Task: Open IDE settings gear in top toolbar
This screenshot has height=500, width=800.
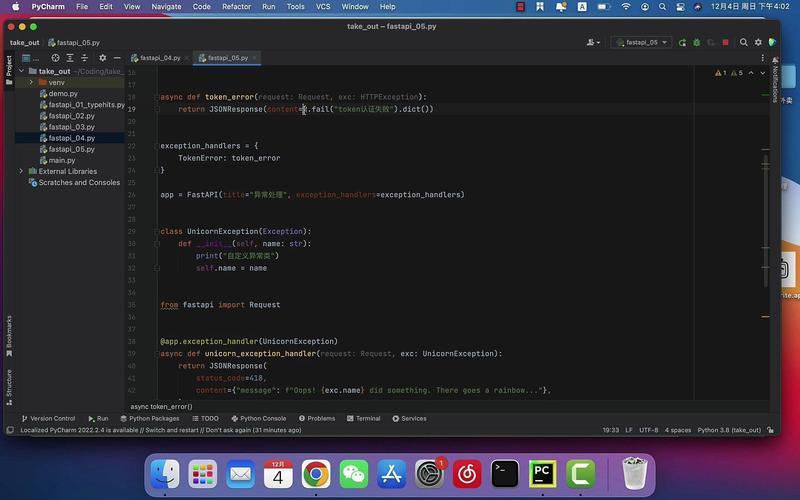Action: (758, 42)
